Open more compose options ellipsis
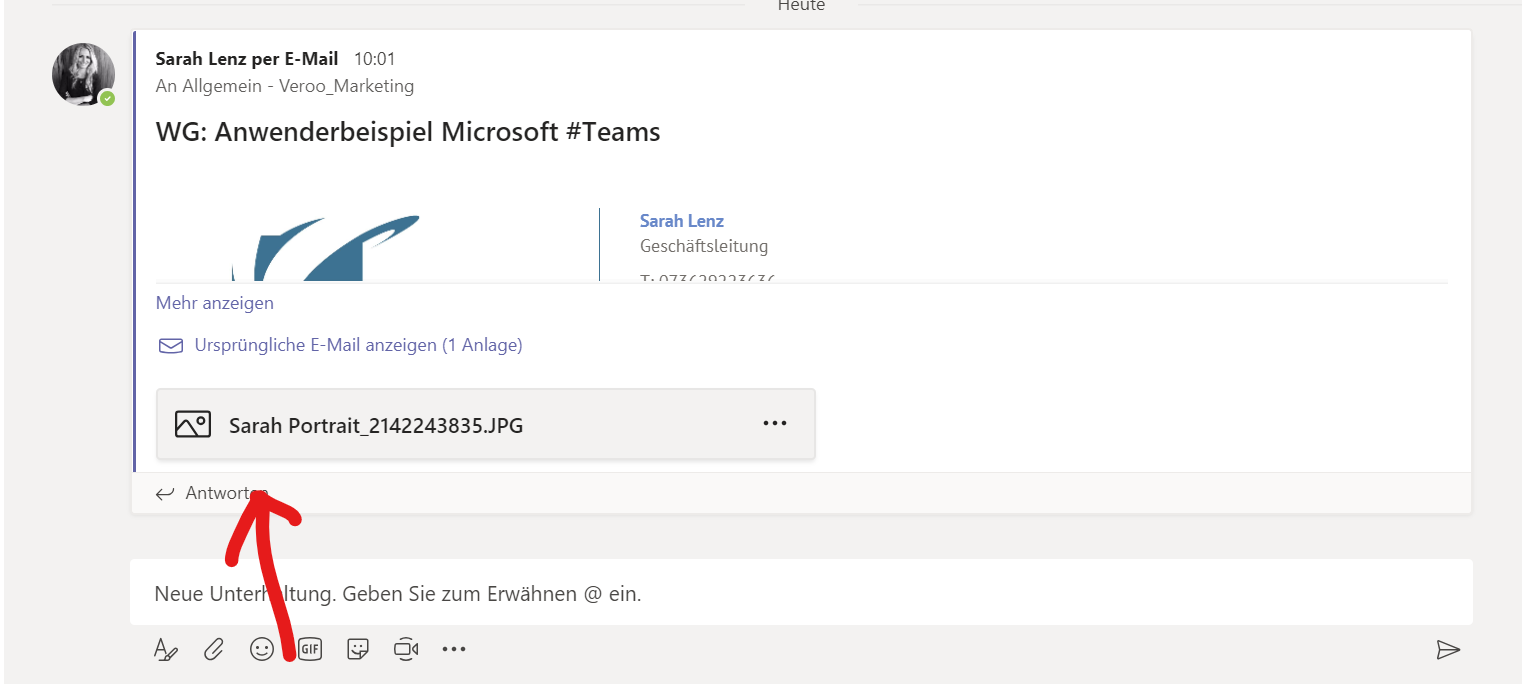Screen dimensions: 1522x684 coord(454,650)
